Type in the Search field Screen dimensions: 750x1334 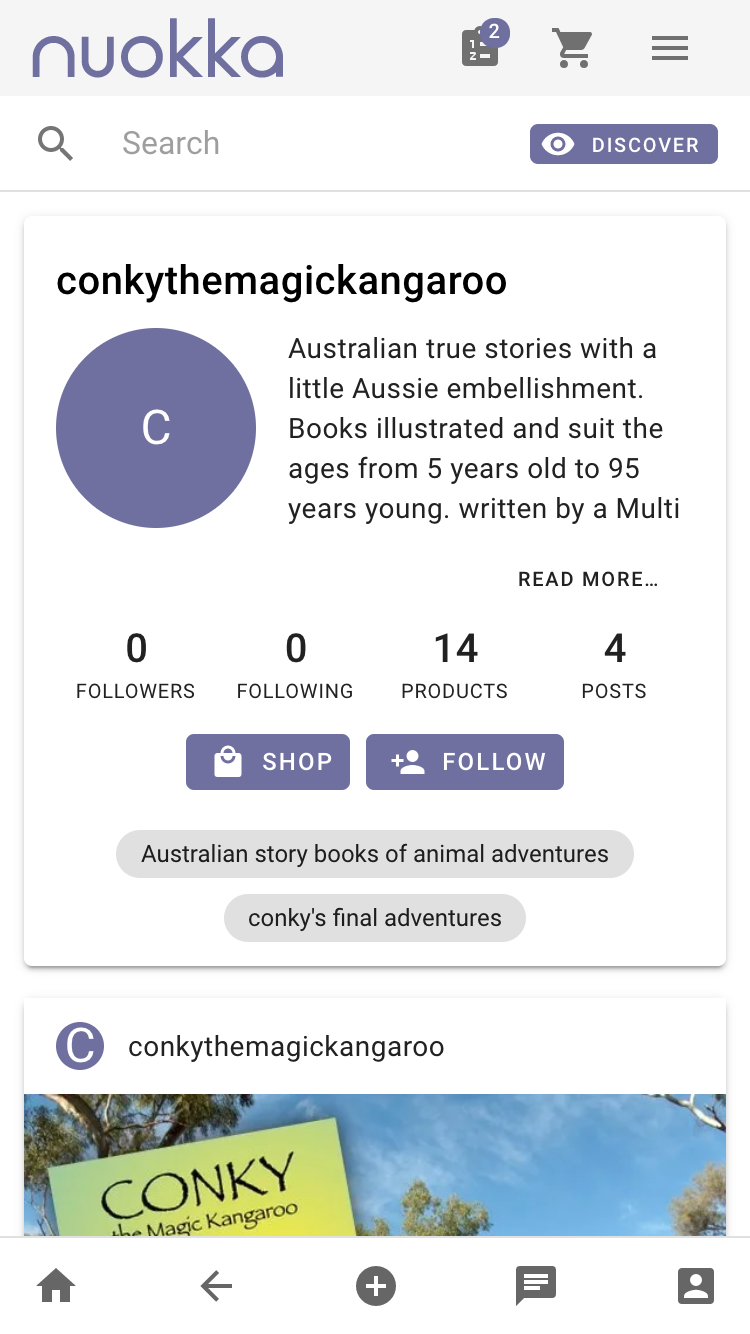click(x=310, y=144)
